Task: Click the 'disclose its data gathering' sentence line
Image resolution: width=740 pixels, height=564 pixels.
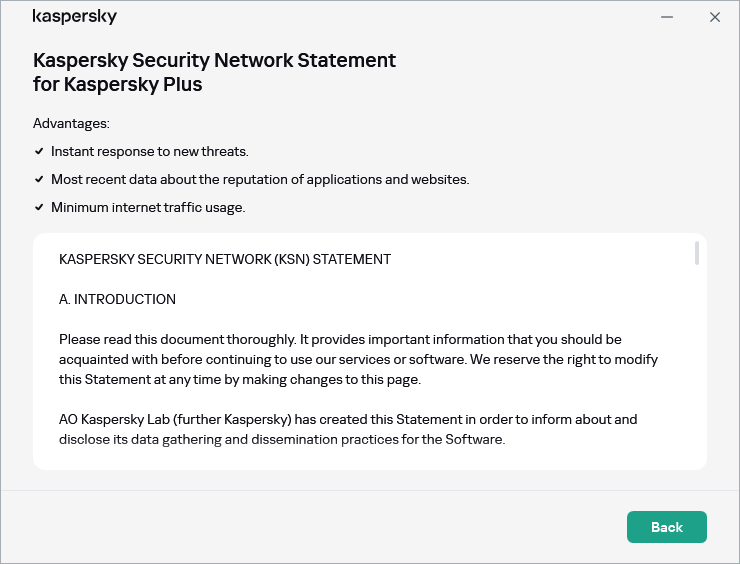Action: (282, 438)
